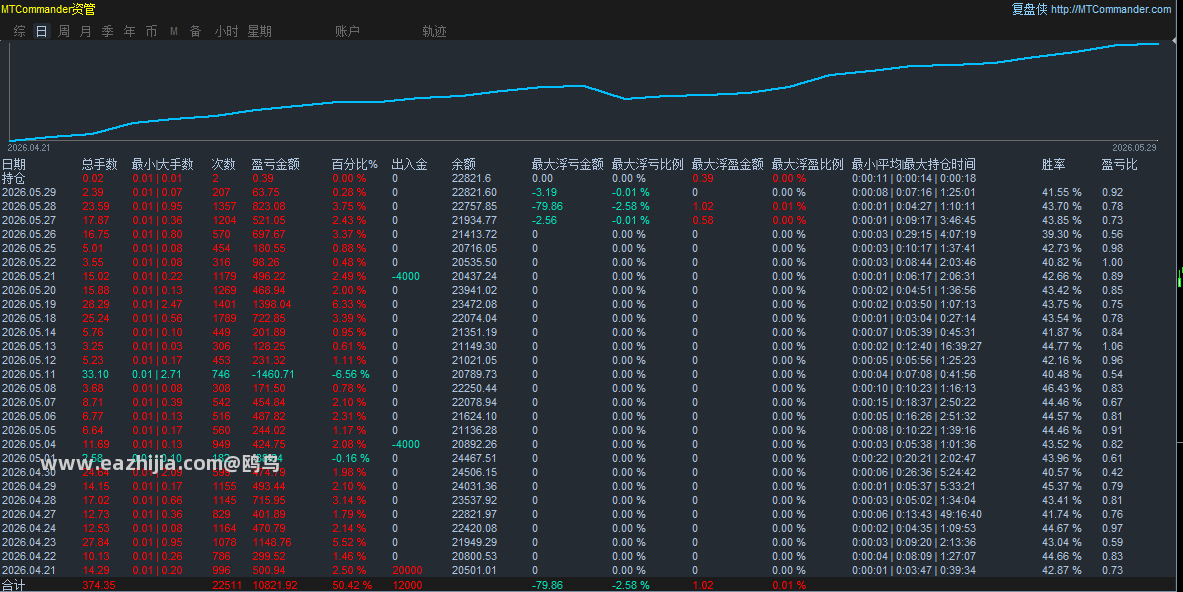Image resolution: width=1183 pixels, height=592 pixels.
Task: Click the 盈亏金额 column header
Action: tap(275, 164)
